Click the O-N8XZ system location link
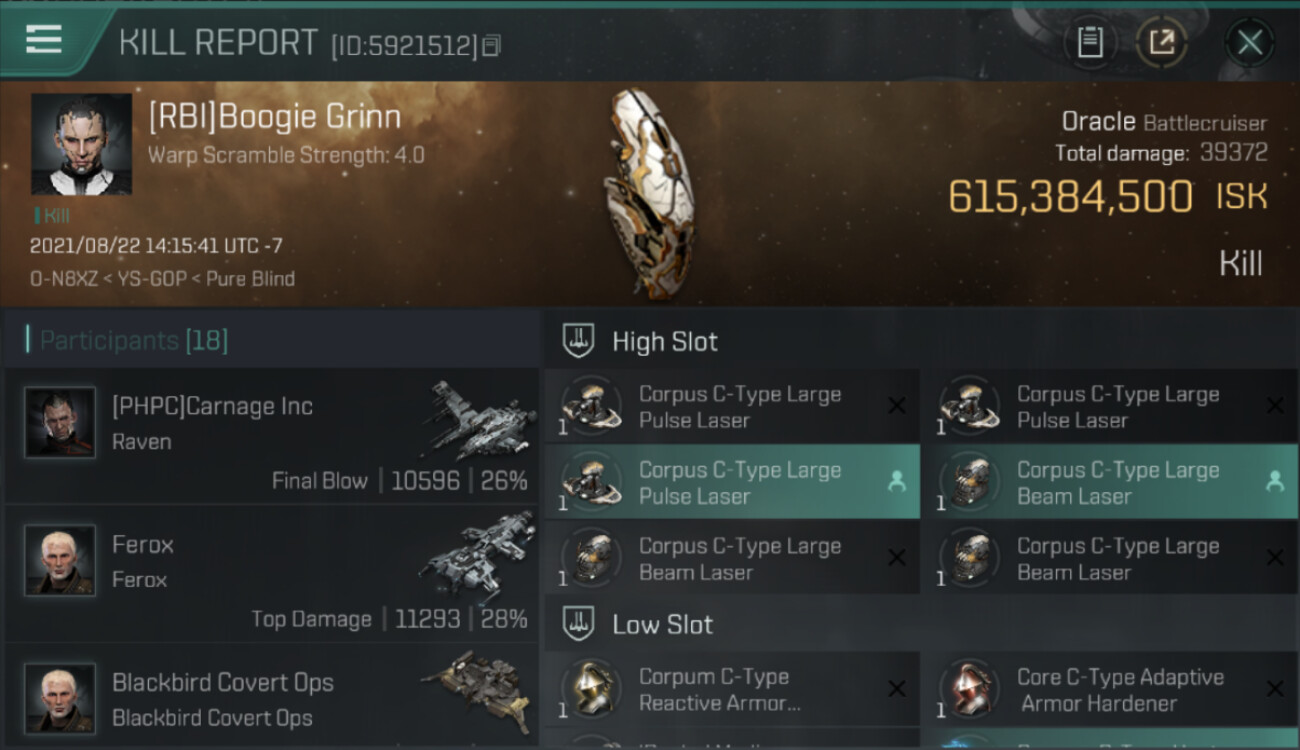The width and height of the screenshot is (1300, 750). click(65, 279)
